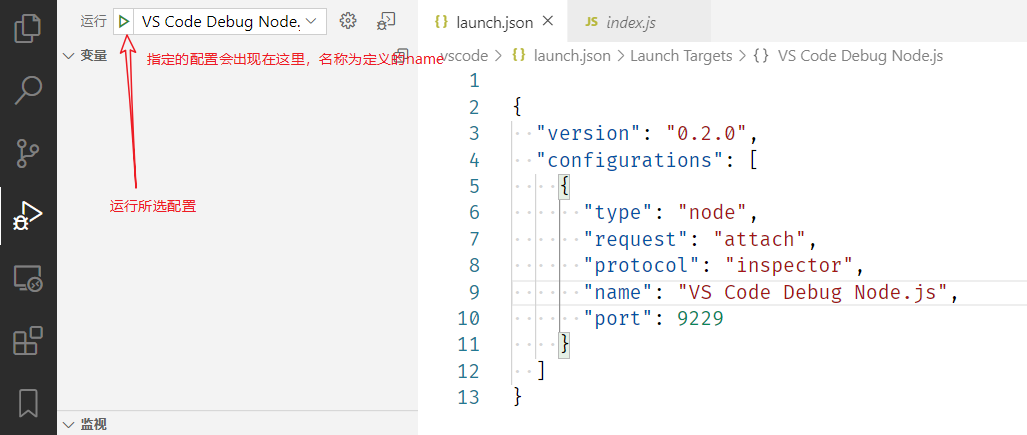
Task: Start debugging with the green play button
Action: (123, 22)
